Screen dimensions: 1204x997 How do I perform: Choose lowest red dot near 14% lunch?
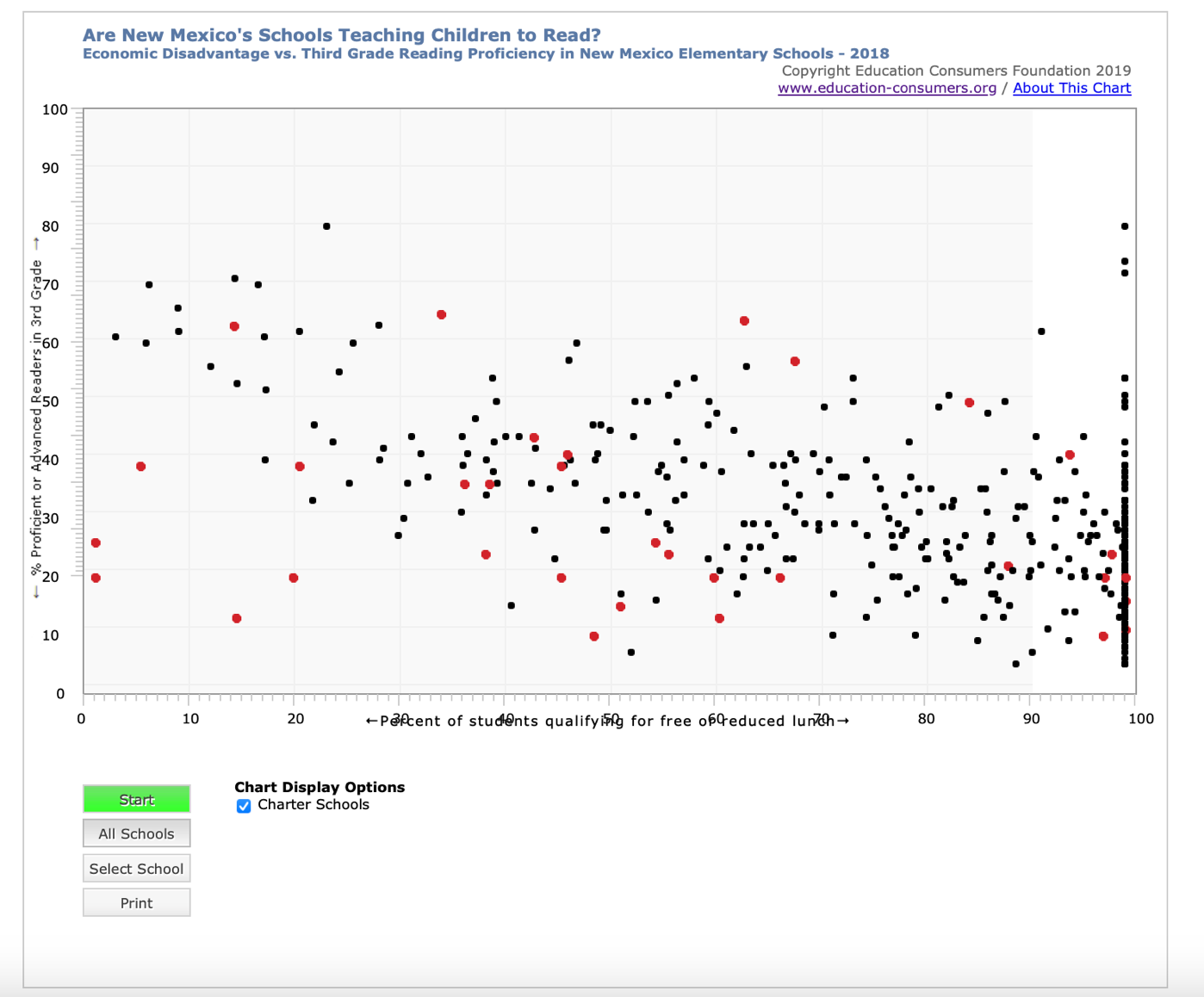pos(237,618)
